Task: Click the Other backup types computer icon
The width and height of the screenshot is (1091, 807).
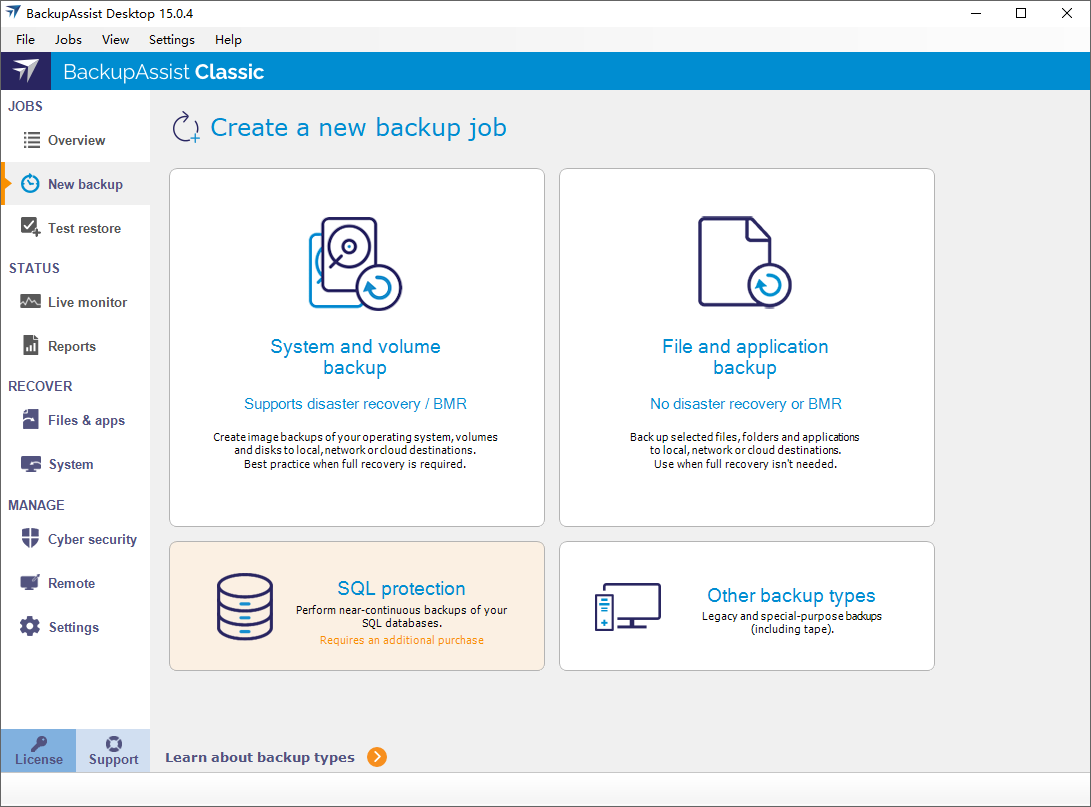Action: [x=628, y=607]
